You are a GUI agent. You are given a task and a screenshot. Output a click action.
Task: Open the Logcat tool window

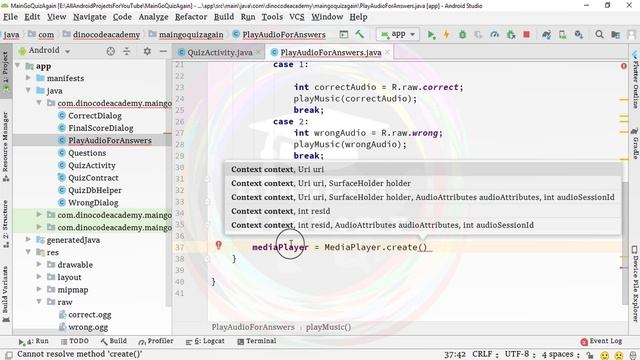pyautogui.click(x=205, y=341)
